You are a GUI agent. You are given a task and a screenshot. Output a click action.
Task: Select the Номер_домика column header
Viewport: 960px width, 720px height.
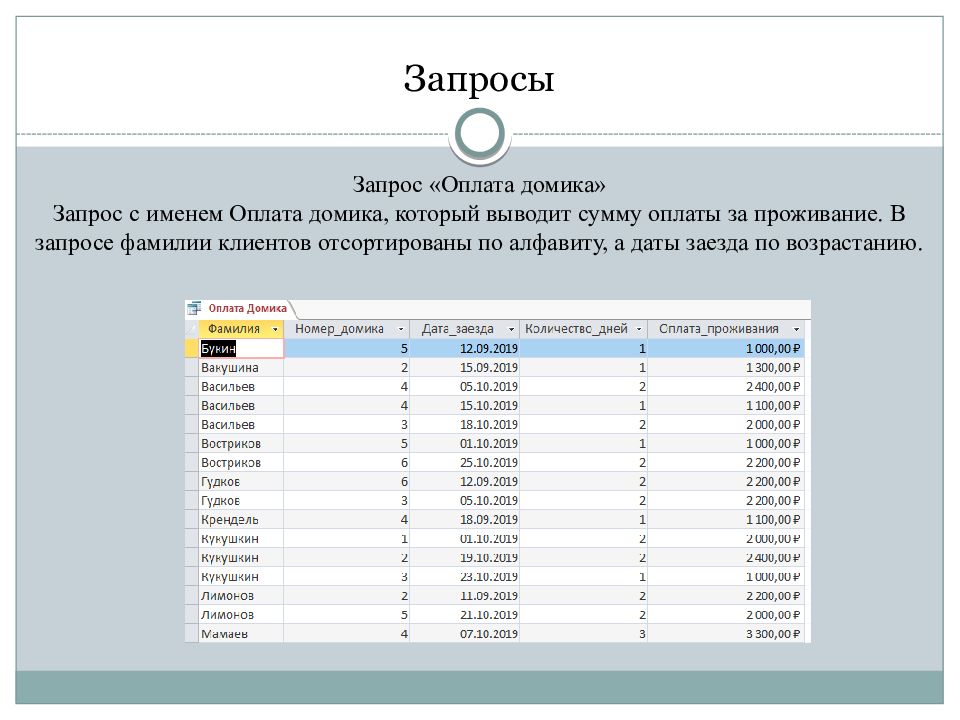coord(347,329)
